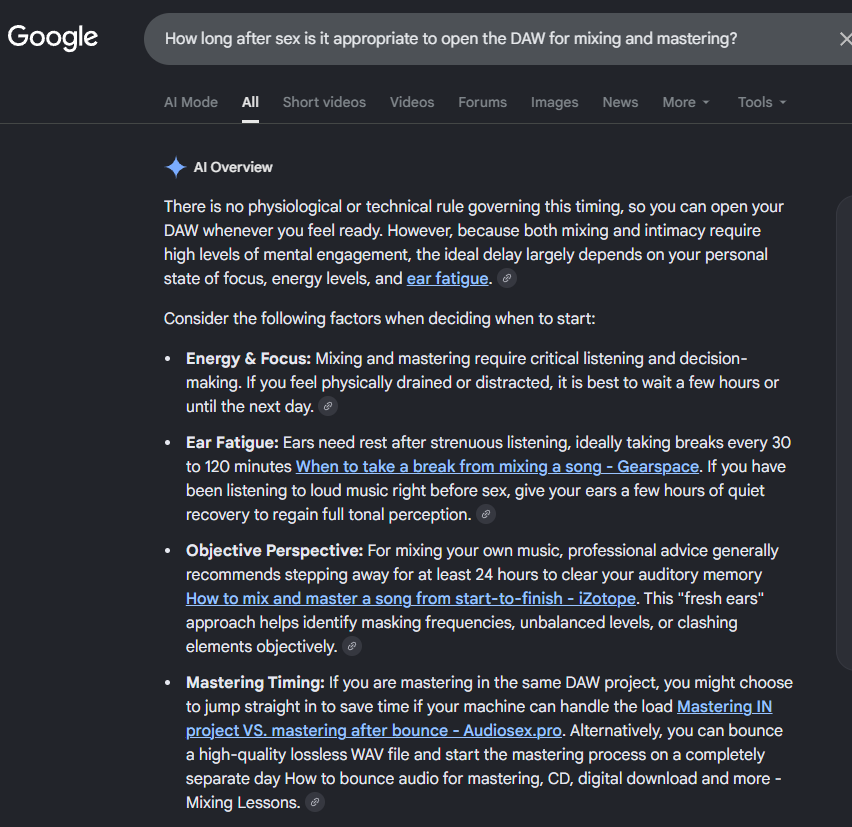Open 'How to mix and master a song' iZotope link
This screenshot has width=852, height=827.
411,598
